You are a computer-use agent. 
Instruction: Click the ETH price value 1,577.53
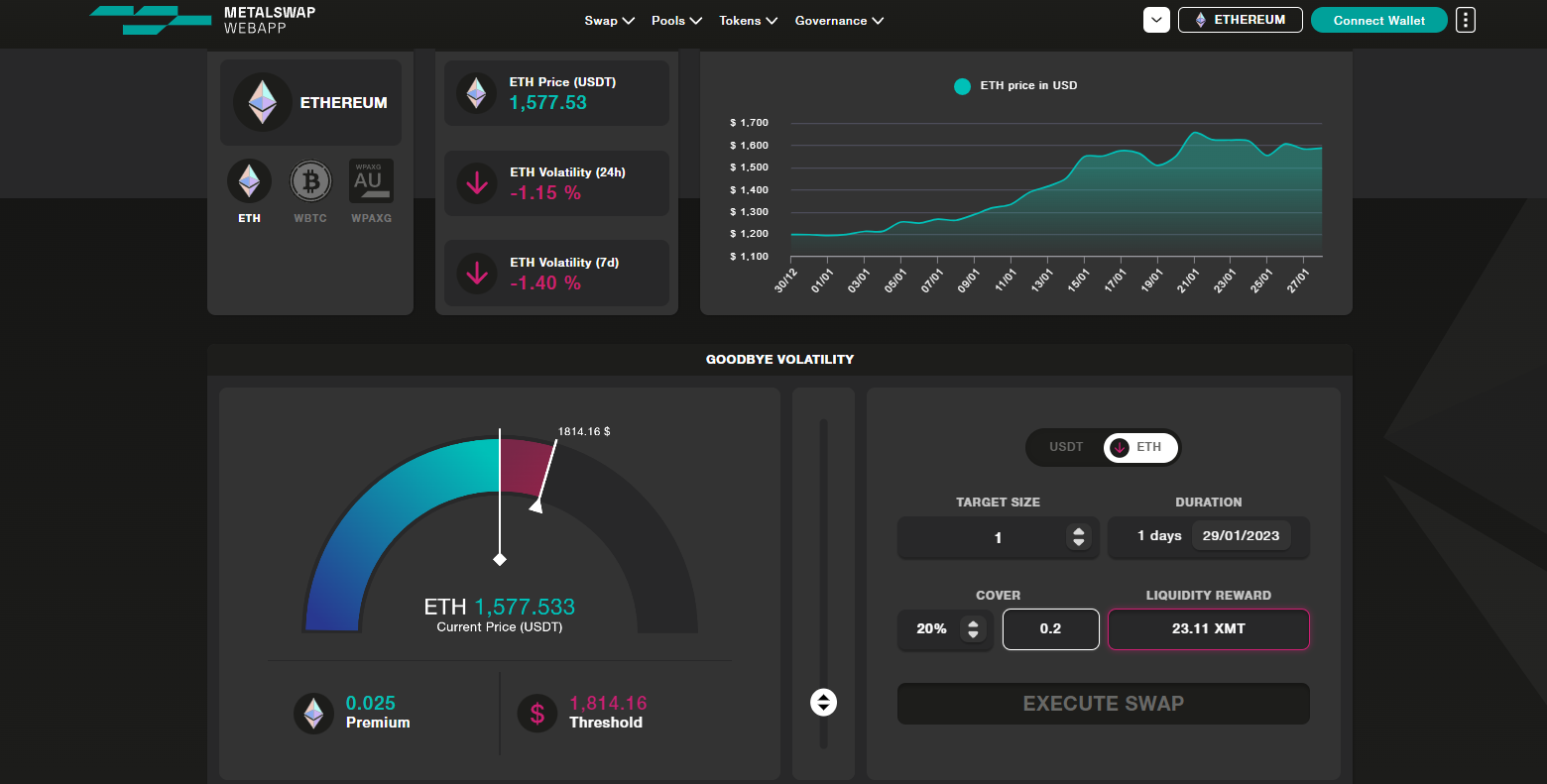(548, 103)
